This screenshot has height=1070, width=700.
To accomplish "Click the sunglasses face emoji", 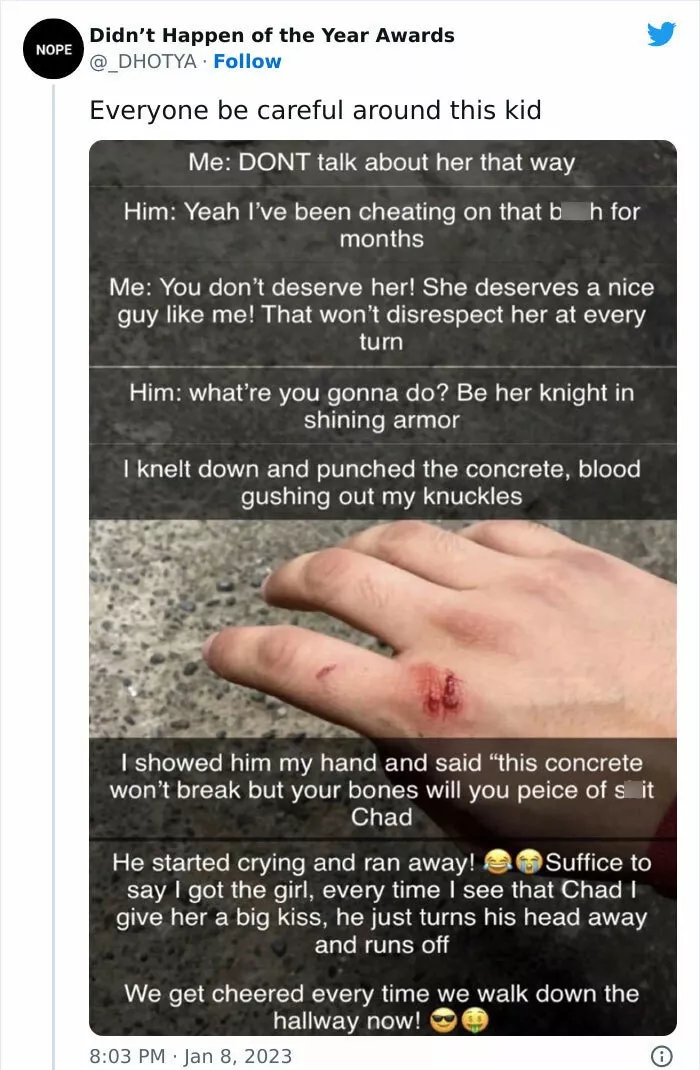I will pos(443,1021).
